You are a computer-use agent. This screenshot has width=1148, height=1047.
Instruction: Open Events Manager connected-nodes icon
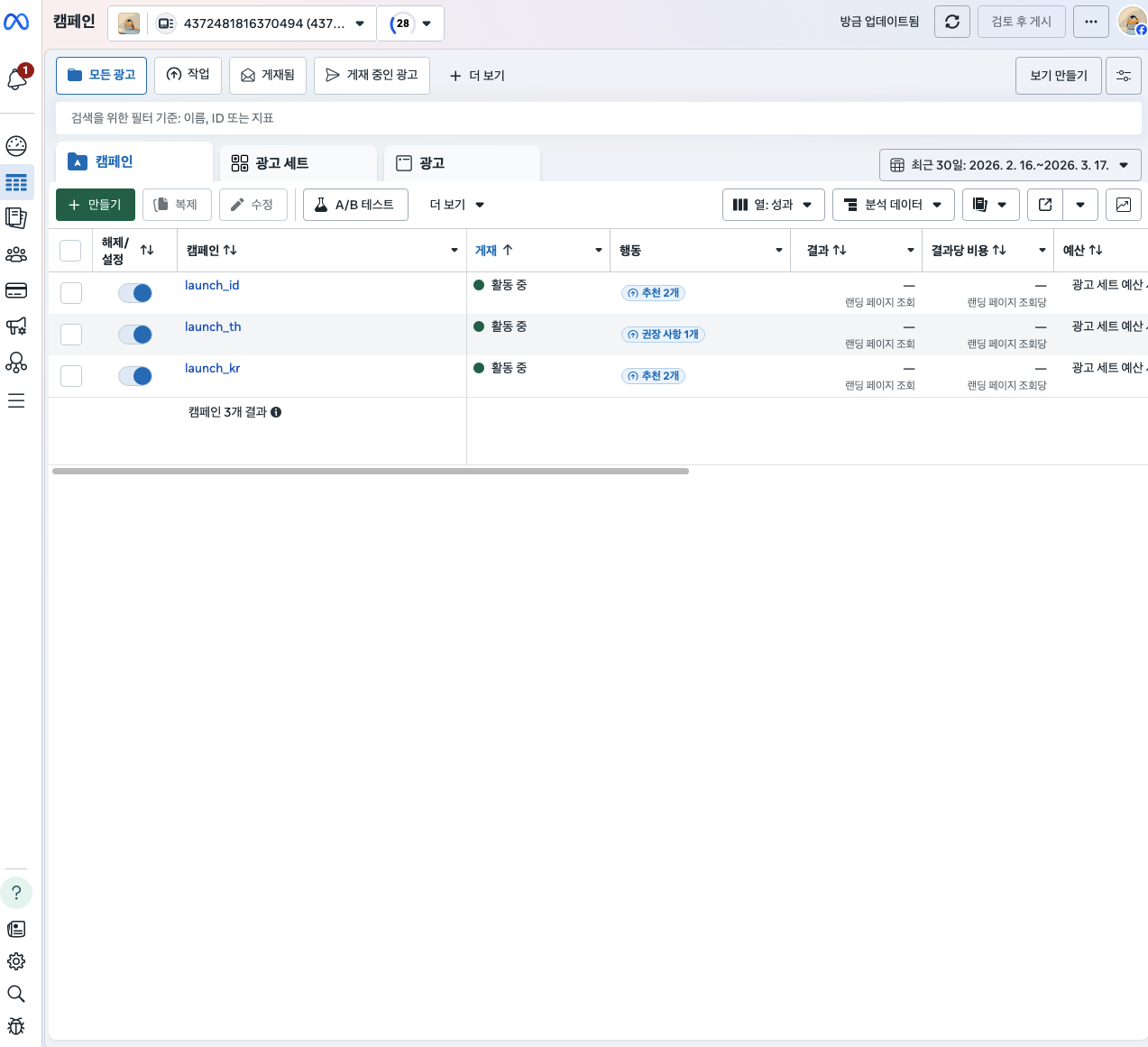click(x=16, y=363)
